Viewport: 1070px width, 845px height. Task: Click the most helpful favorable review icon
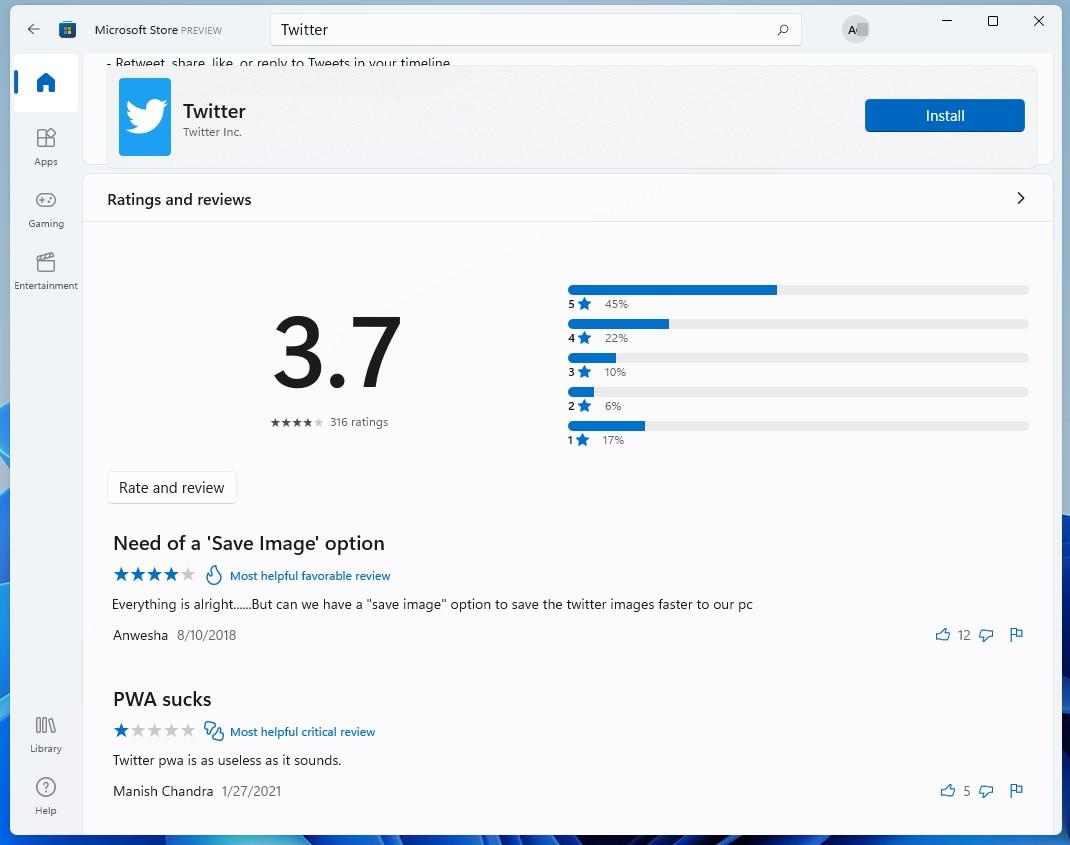[x=214, y=575]
